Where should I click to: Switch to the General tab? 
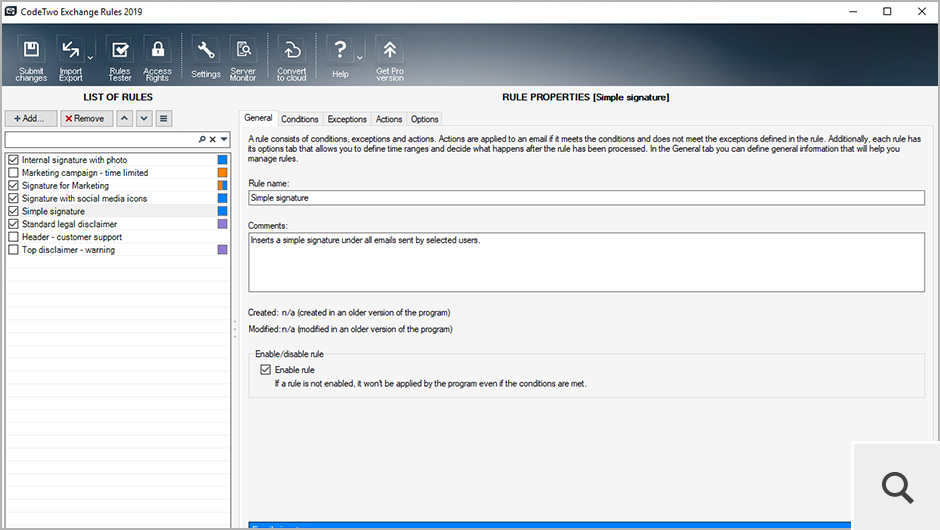(258, 118)
